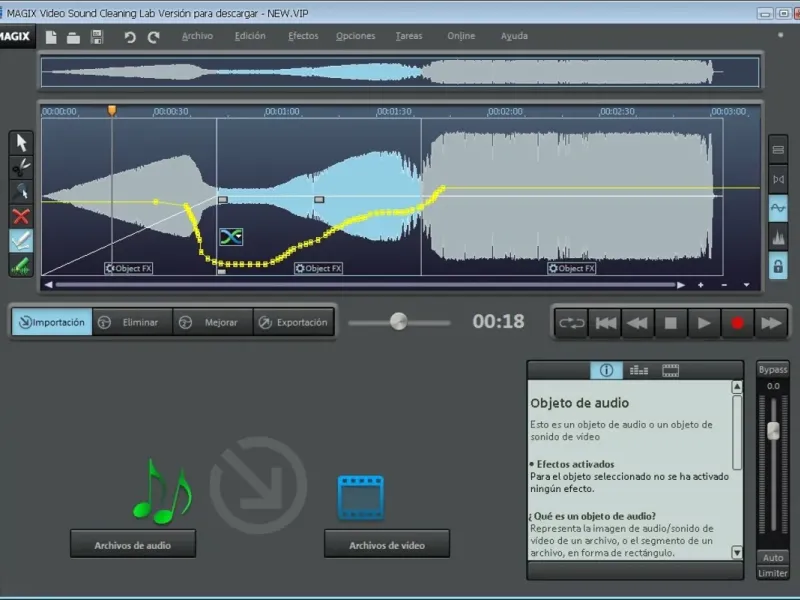Click the green music notes icon
The width and height of the screenshot is (800, 600).
162,492
